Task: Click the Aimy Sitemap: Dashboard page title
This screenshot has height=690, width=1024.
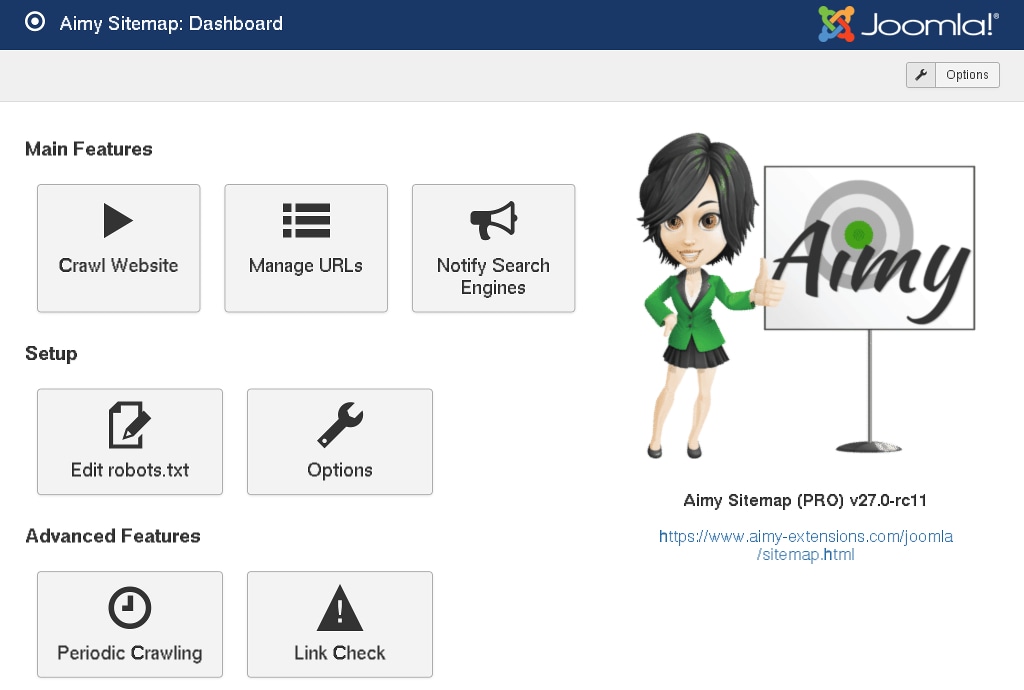Action: pos(171,23)
